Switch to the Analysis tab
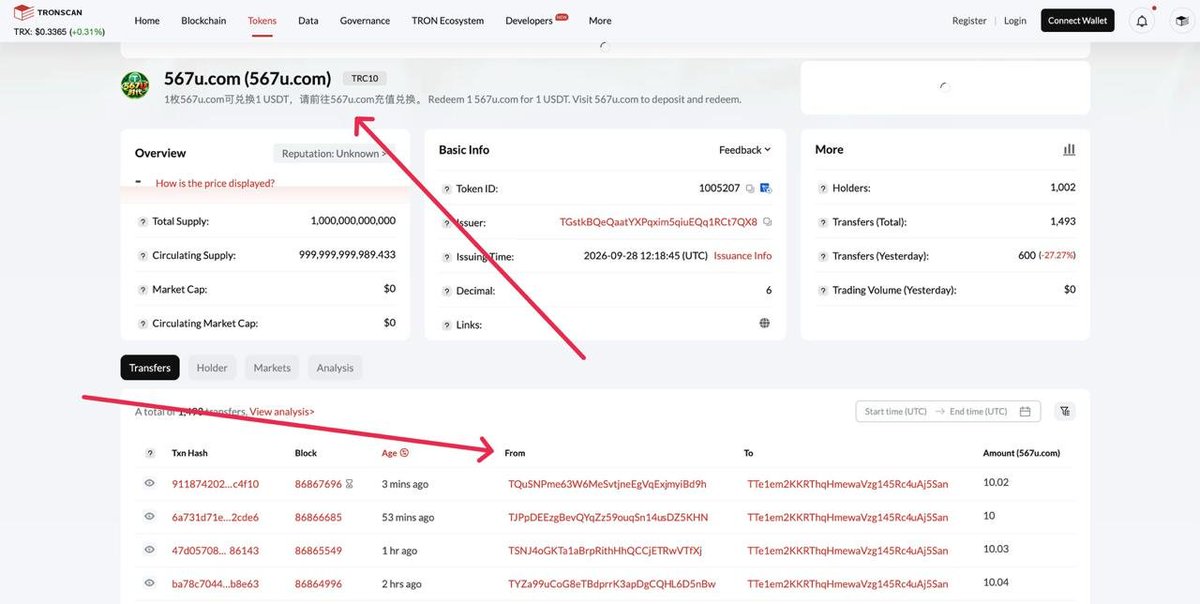Screen dimensions: 1200x604 coord(335,368)
